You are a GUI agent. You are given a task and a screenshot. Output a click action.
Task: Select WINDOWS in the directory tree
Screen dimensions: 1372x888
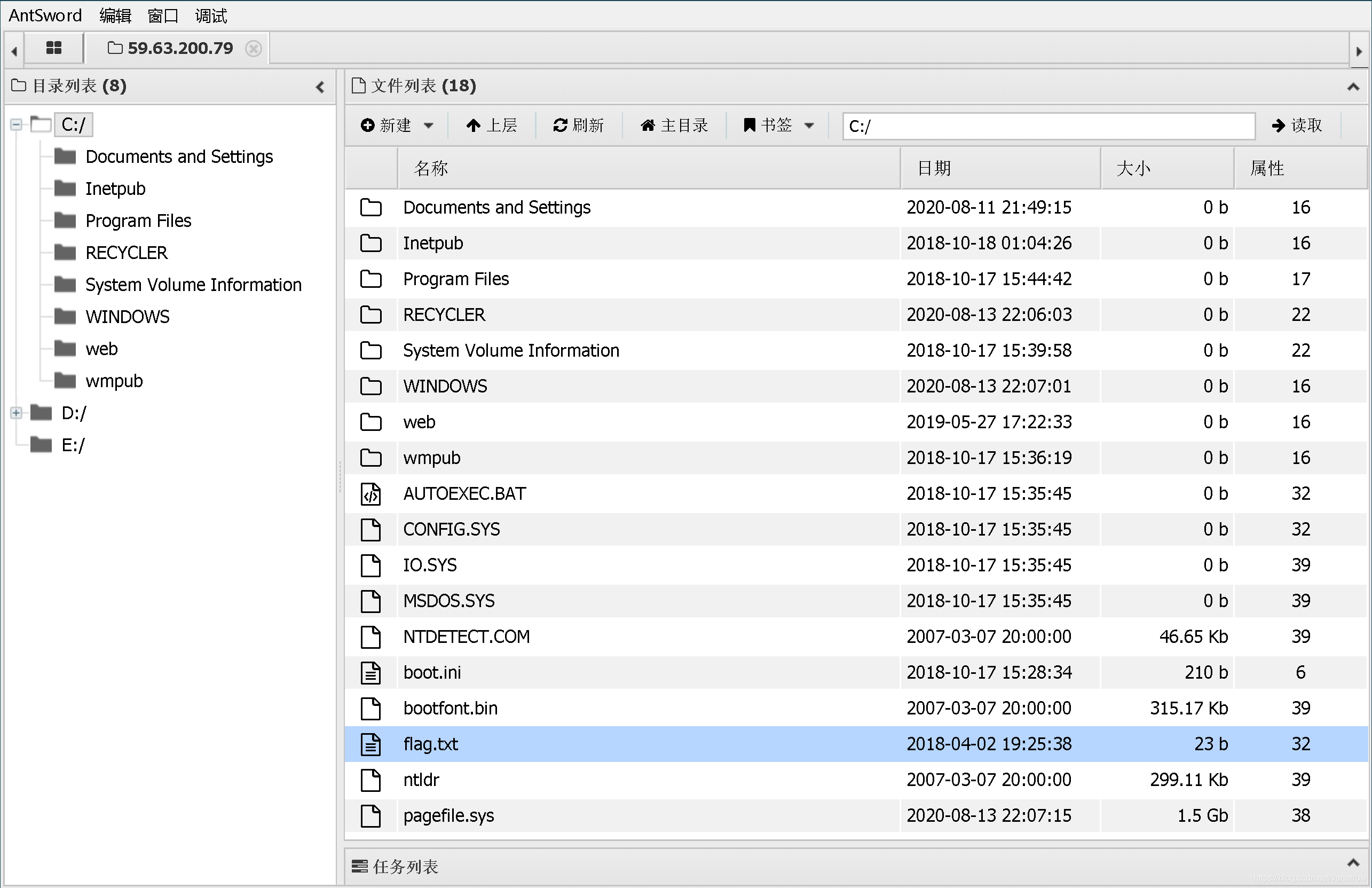[x=128, y=317]
